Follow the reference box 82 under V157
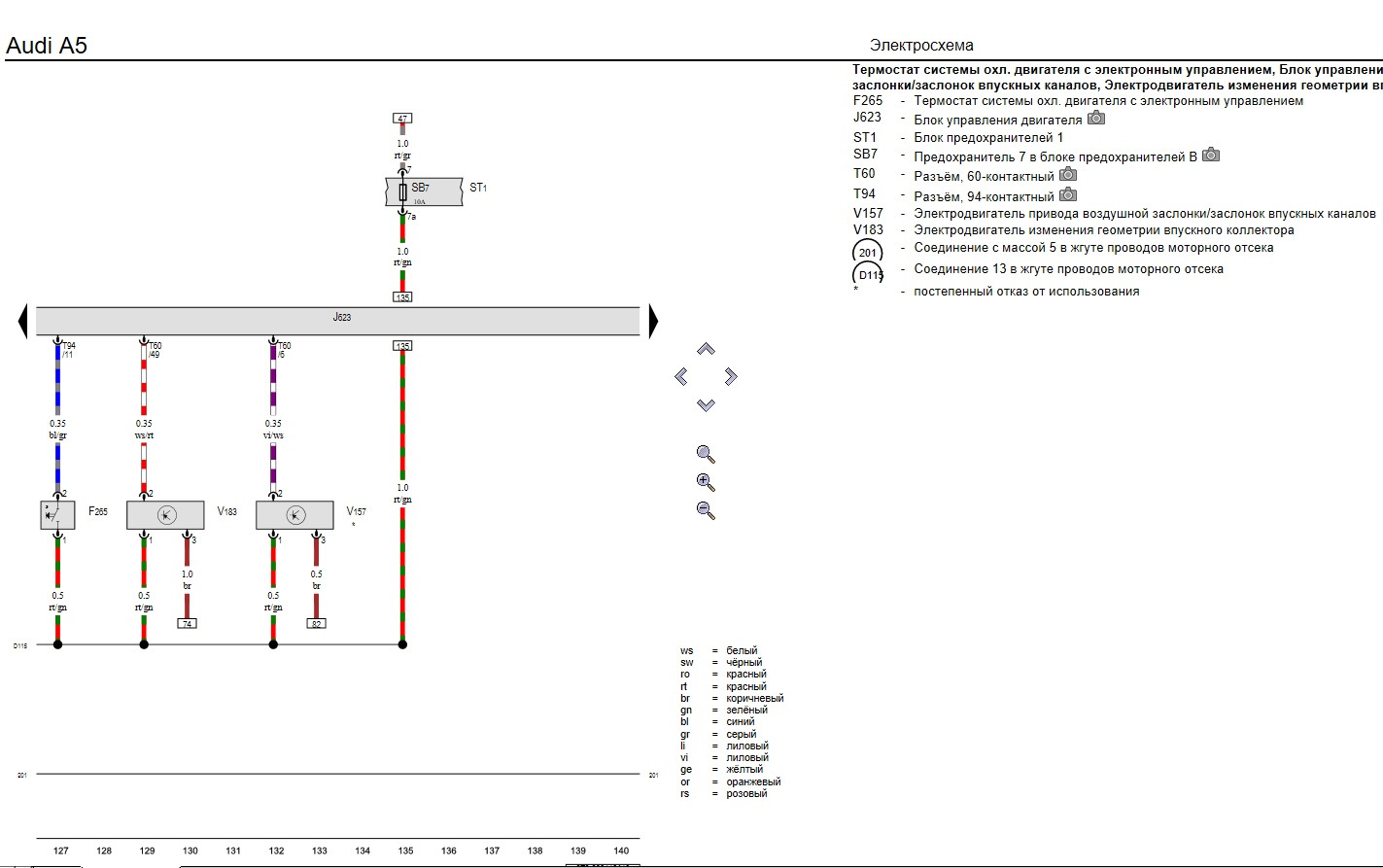The image size is (1383, 868). pyautogui.click(x=316, y=624)
